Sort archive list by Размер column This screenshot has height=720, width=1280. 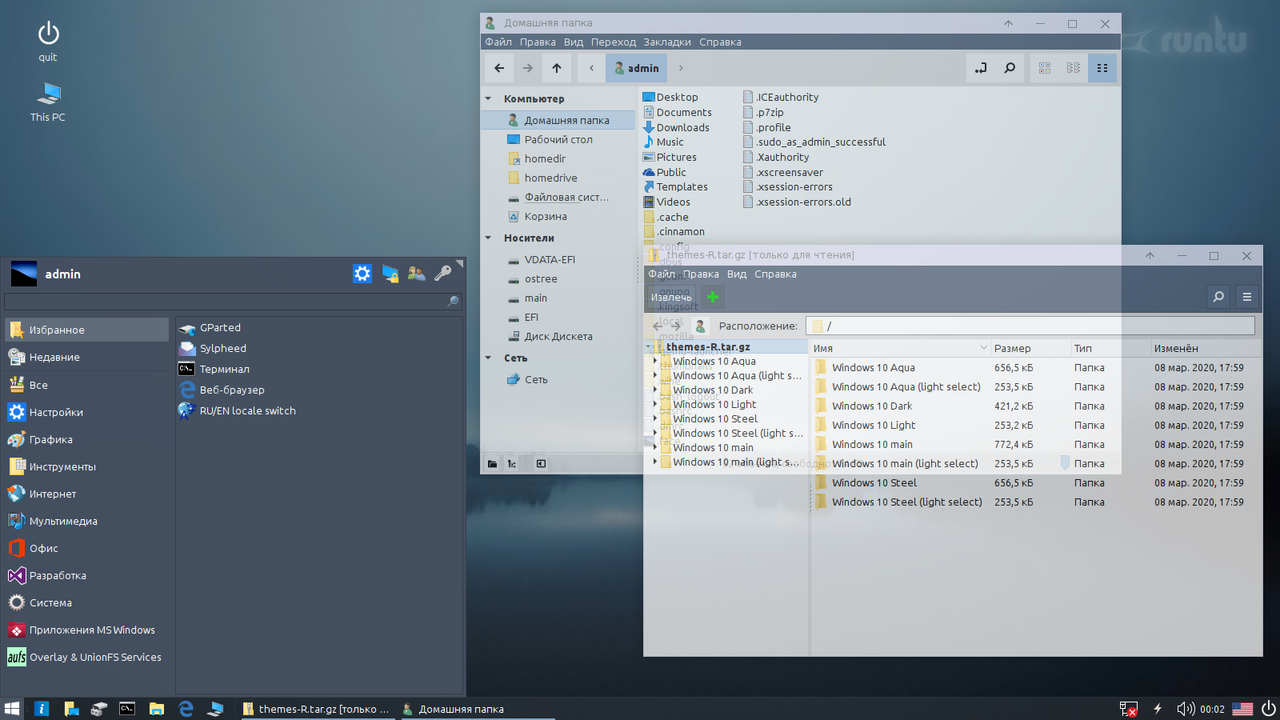point(1029,348)
